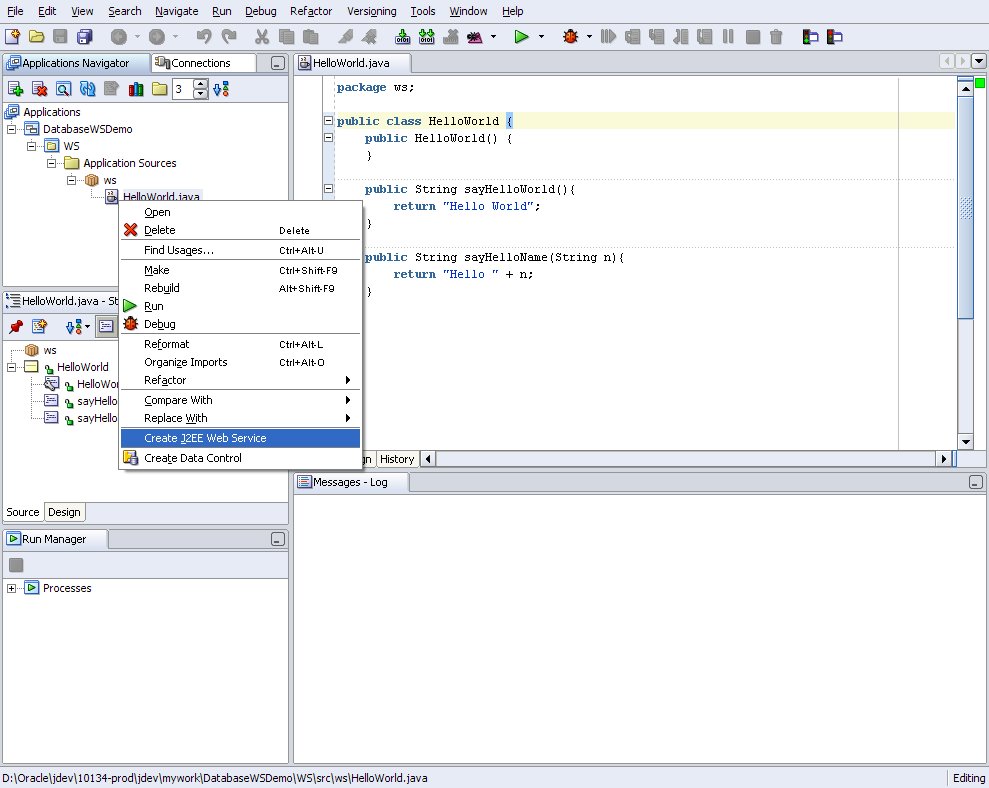Select the HelloWorld.java editor tab
989x788 pixels.
[x=353, y=62]
